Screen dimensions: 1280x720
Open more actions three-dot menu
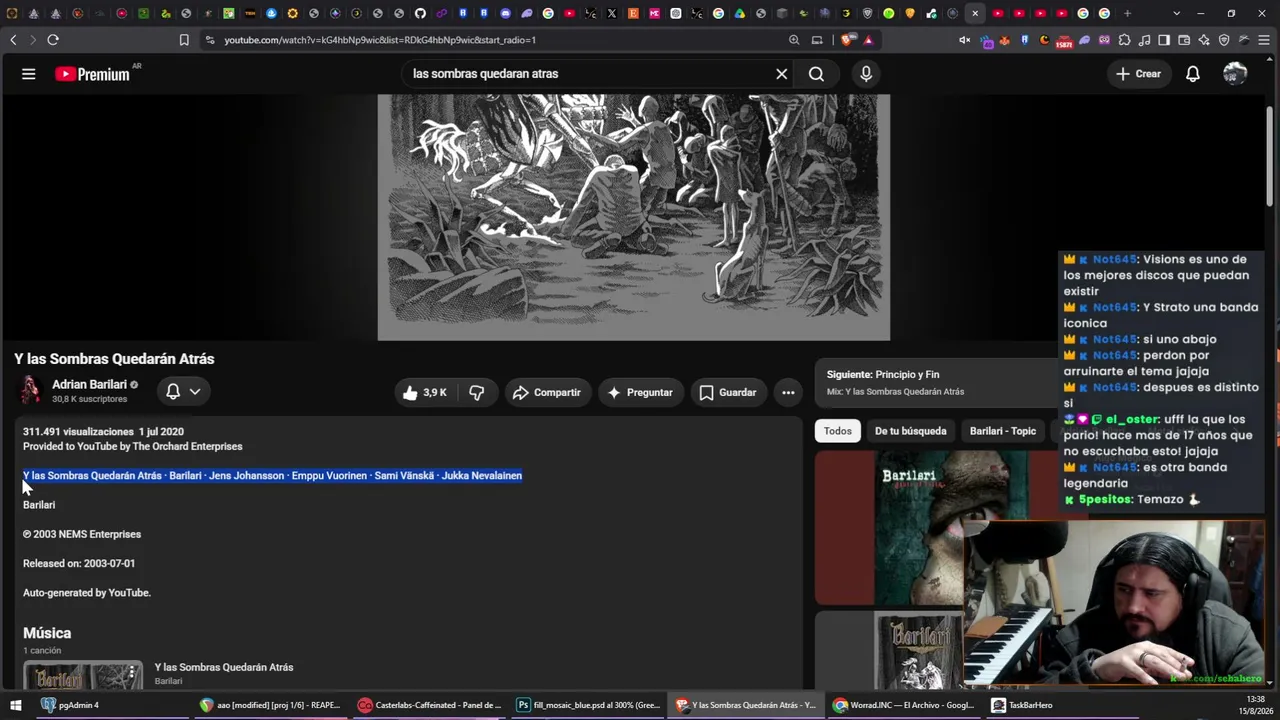pos(788,393)
